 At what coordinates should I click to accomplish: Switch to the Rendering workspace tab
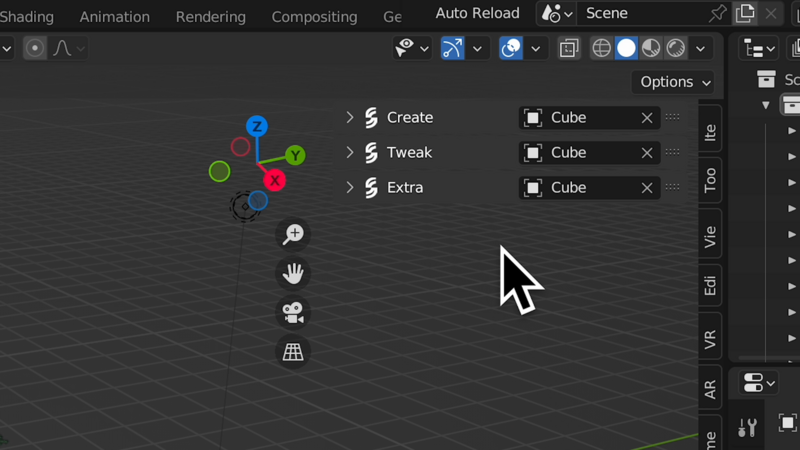coord(210,17)
